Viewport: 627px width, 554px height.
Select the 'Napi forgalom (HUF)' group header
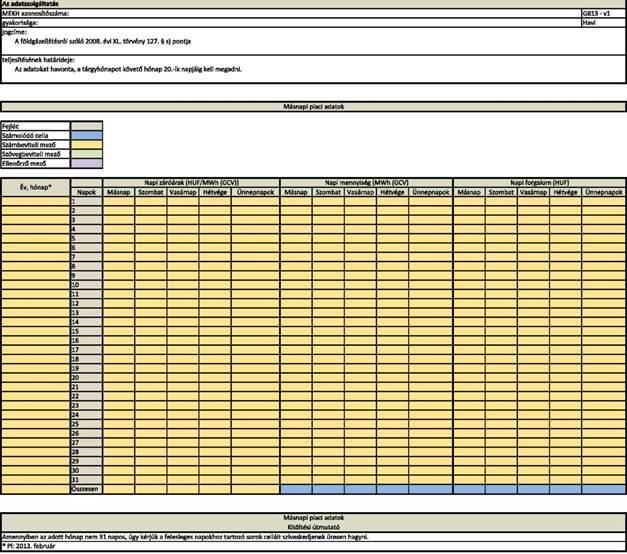click(x=539, y=183)
